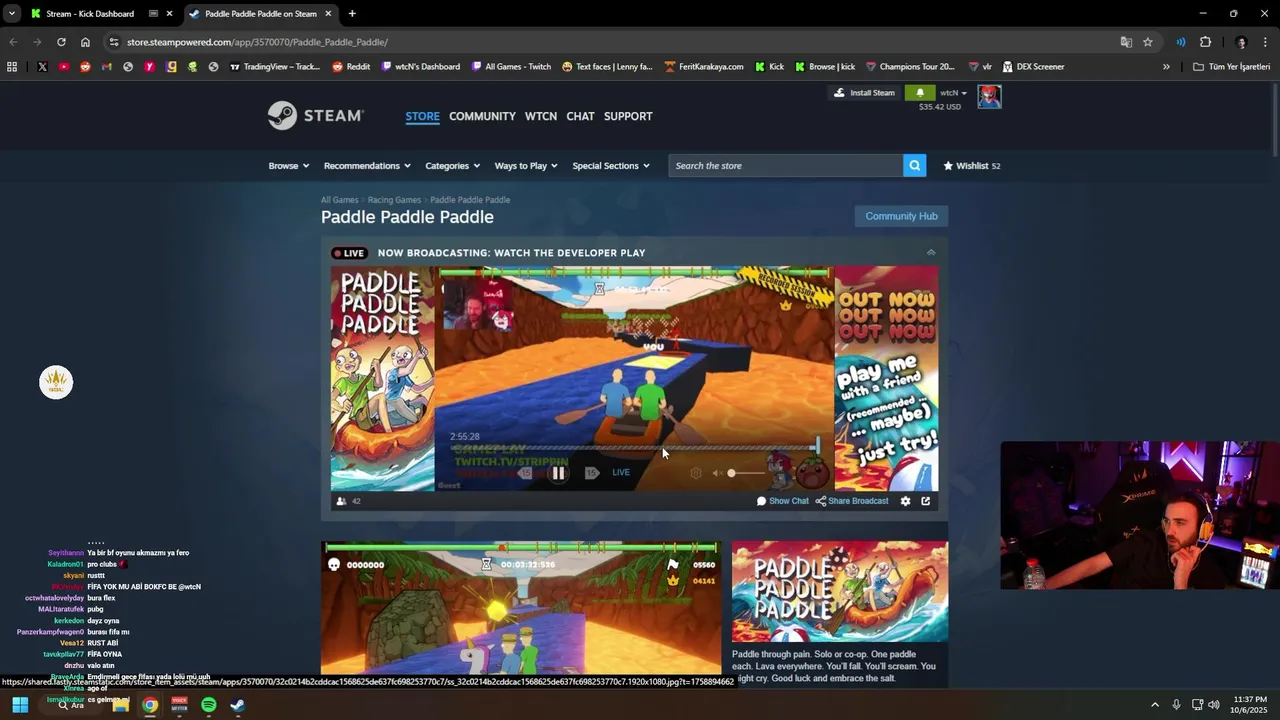Click Share Broadcast link

coord(852,501)
